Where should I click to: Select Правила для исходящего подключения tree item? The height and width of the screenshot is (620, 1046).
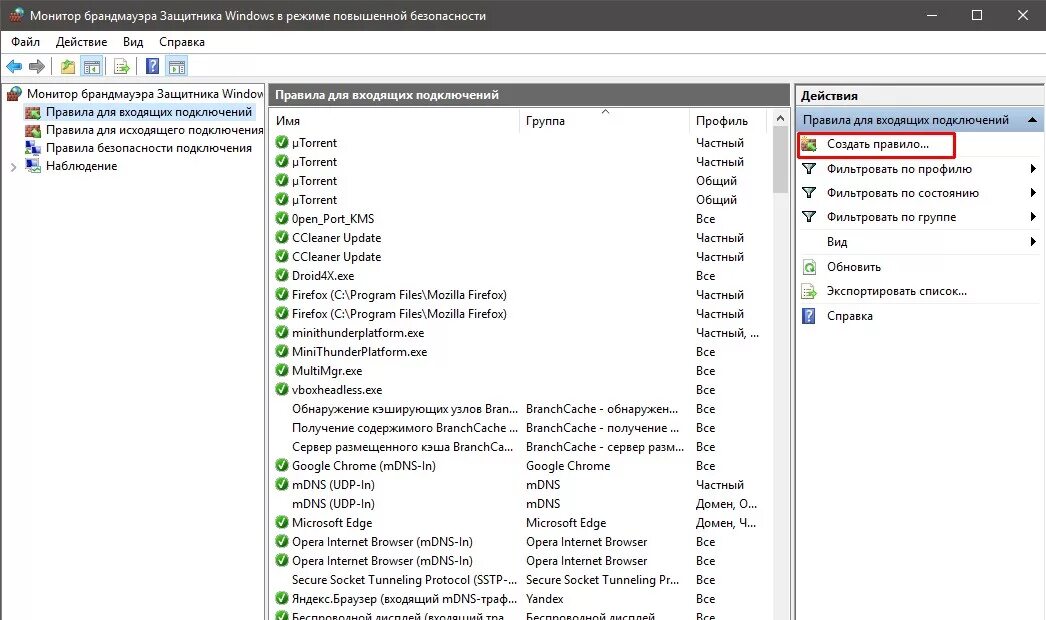click(x=154, y=130)
